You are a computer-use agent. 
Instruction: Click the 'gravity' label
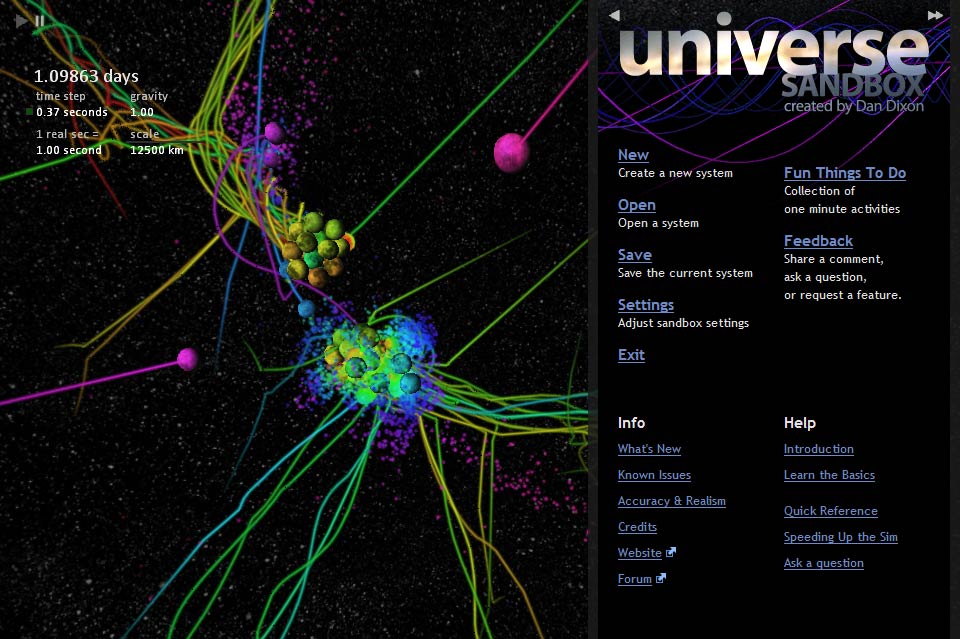(149, 96)
